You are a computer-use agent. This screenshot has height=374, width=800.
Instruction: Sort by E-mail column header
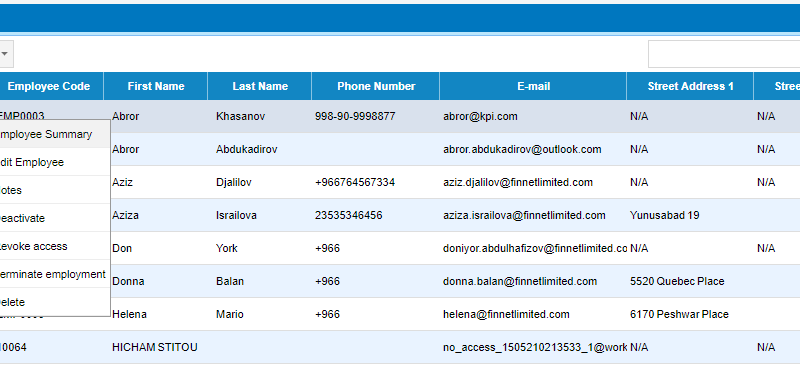tap(533, 86)
